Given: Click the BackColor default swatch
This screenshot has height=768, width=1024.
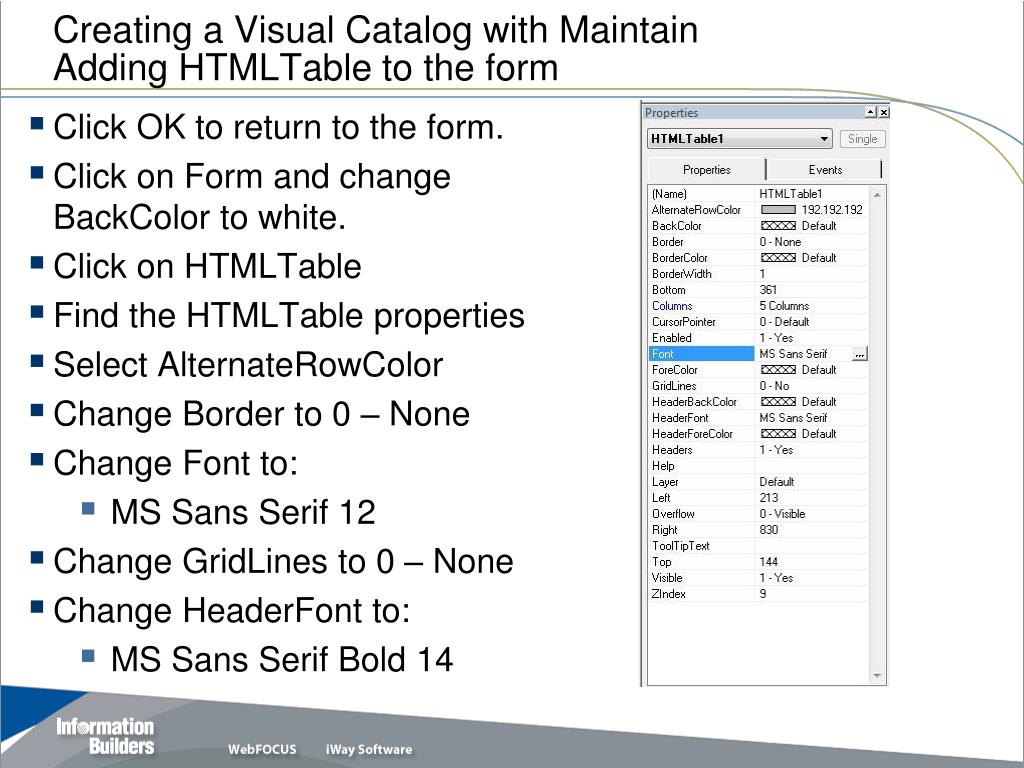Looking at the screenshot, I should click(x=778, y=226).
